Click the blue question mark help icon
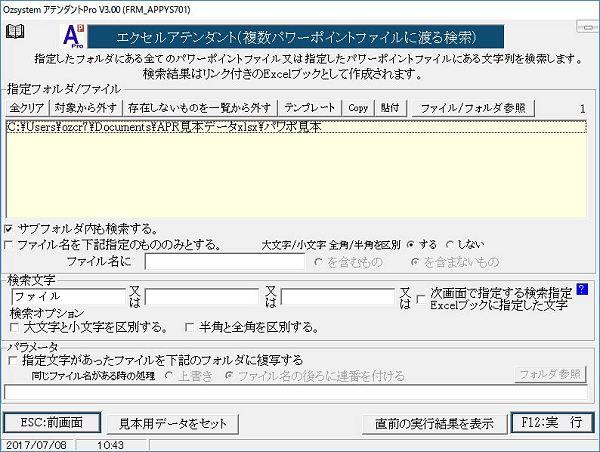 point(582,289)
